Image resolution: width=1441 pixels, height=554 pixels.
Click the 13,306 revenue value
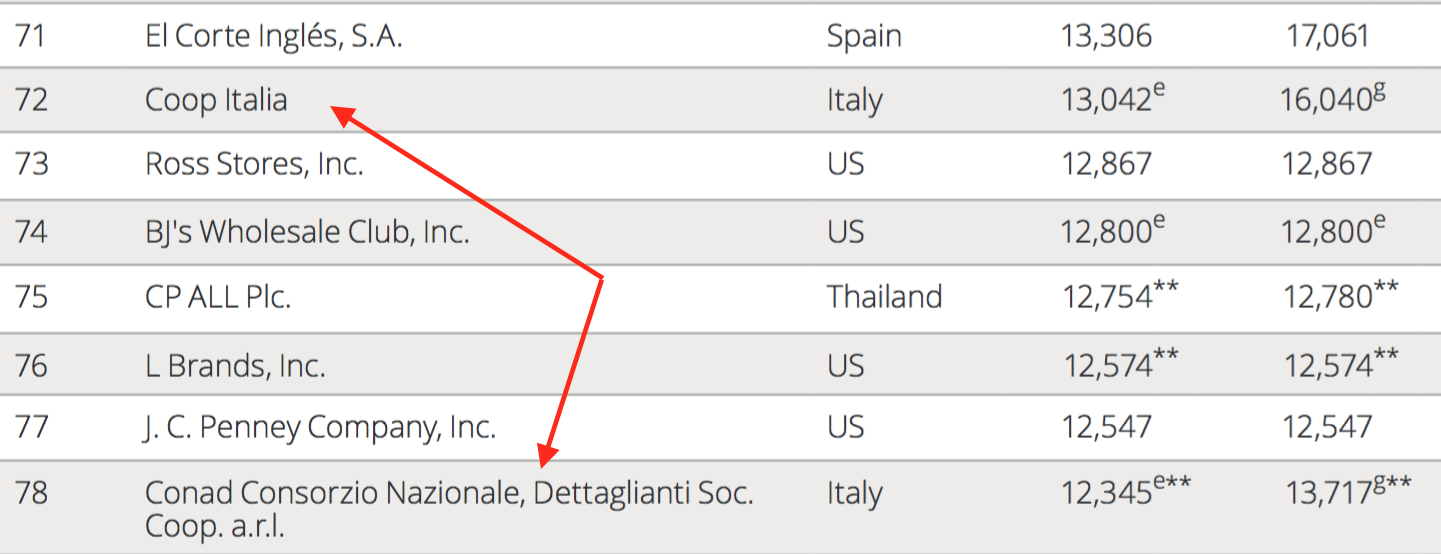pyautogui.click(x=1106, y=37)
